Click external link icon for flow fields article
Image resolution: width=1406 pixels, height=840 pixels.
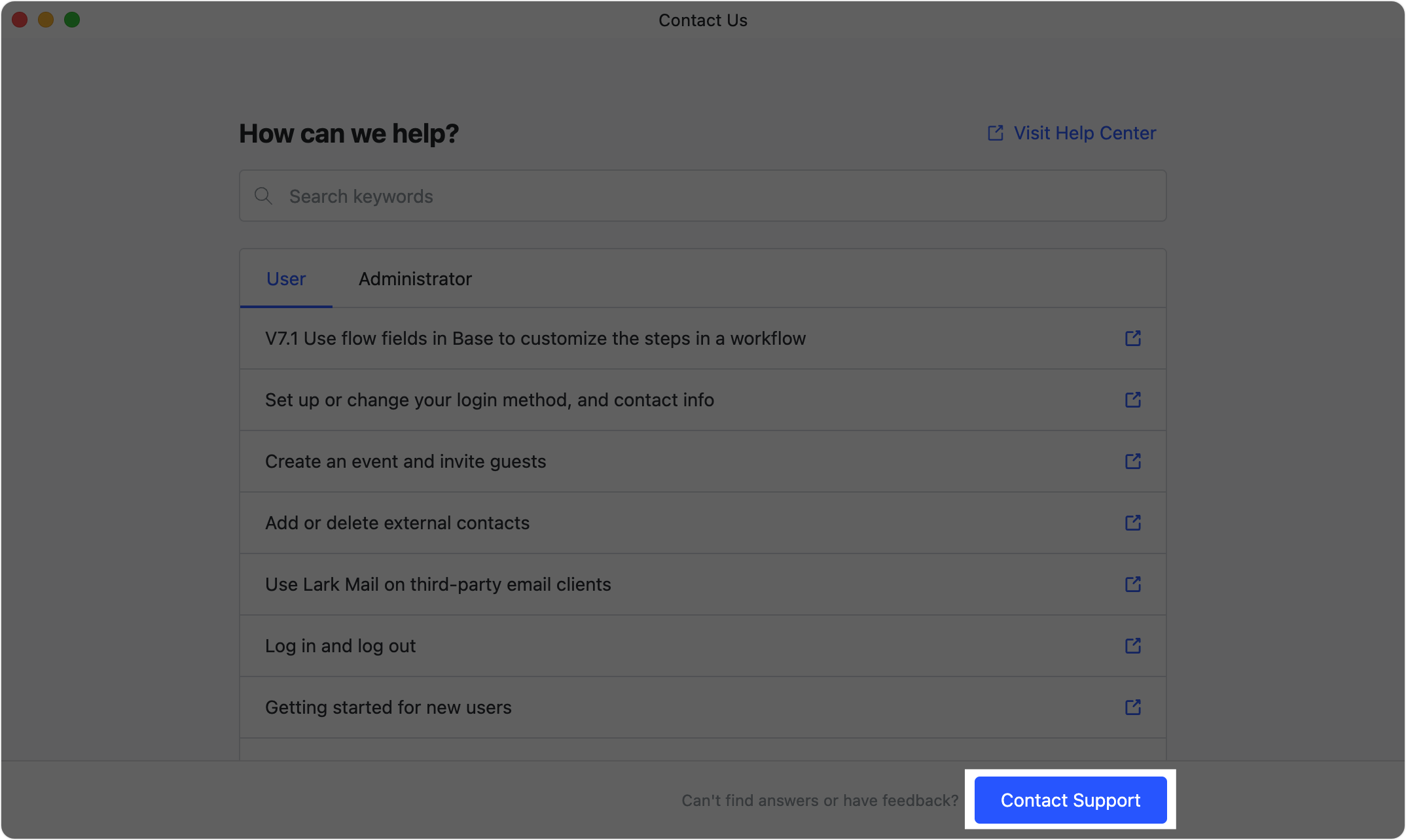pos(1132,338)
